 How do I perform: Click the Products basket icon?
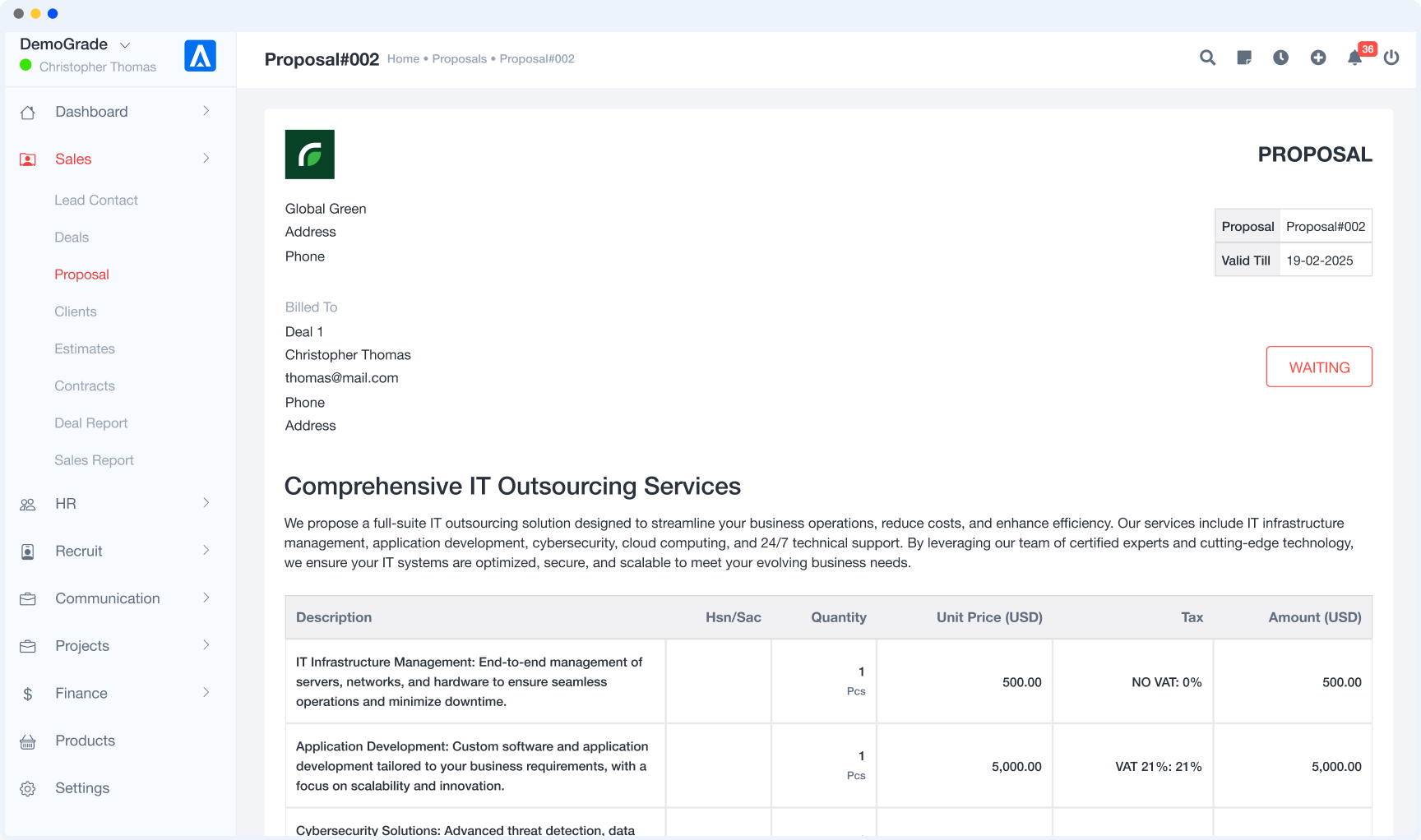click(28, 742)
